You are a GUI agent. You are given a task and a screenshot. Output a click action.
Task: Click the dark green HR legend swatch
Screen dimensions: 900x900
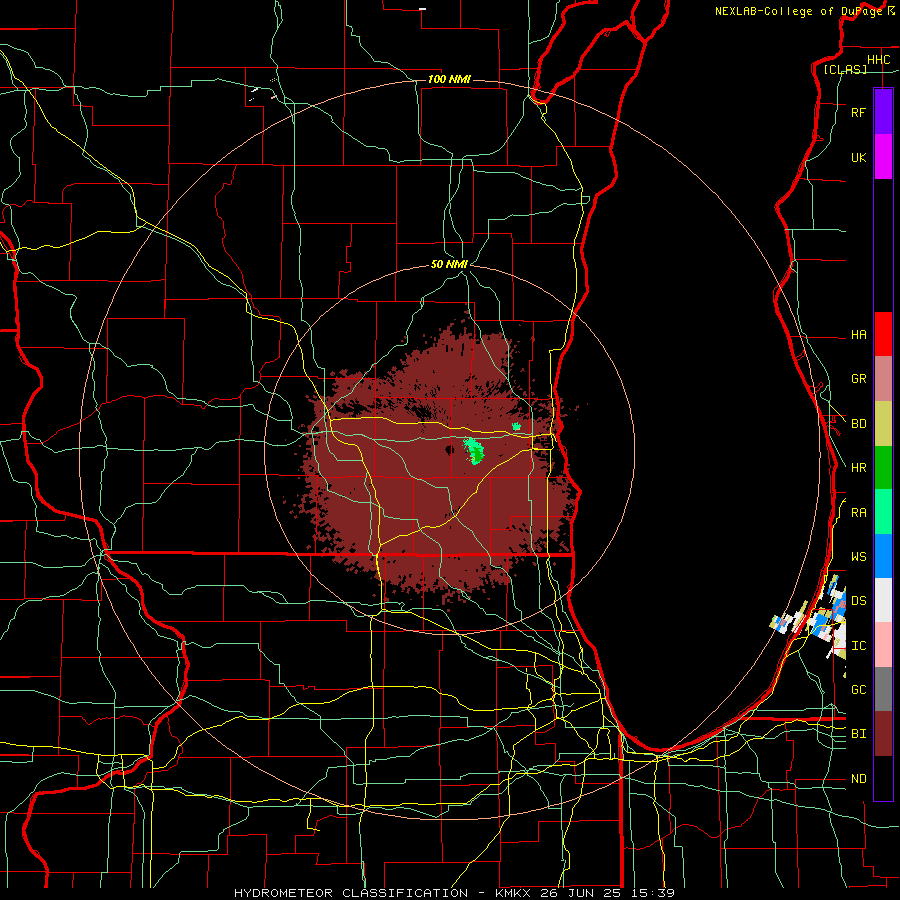click(883, 467)
